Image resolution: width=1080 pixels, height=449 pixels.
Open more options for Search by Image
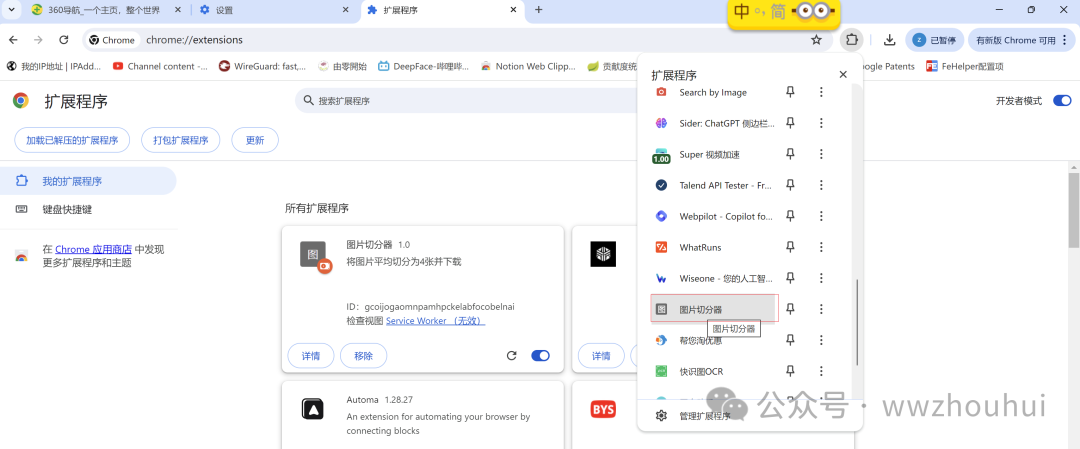tap(821, 92)
